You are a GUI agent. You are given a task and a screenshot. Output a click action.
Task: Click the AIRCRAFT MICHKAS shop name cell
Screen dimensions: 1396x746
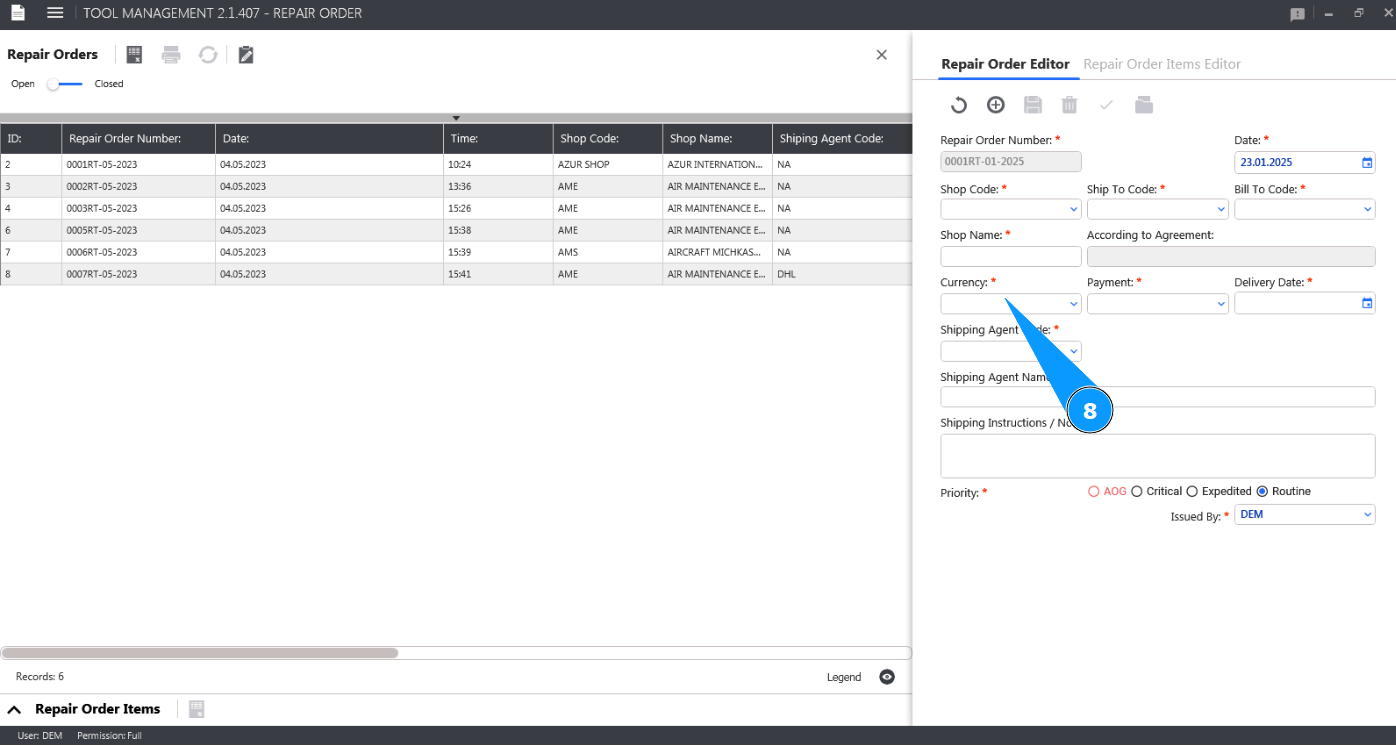click(718, 253)
